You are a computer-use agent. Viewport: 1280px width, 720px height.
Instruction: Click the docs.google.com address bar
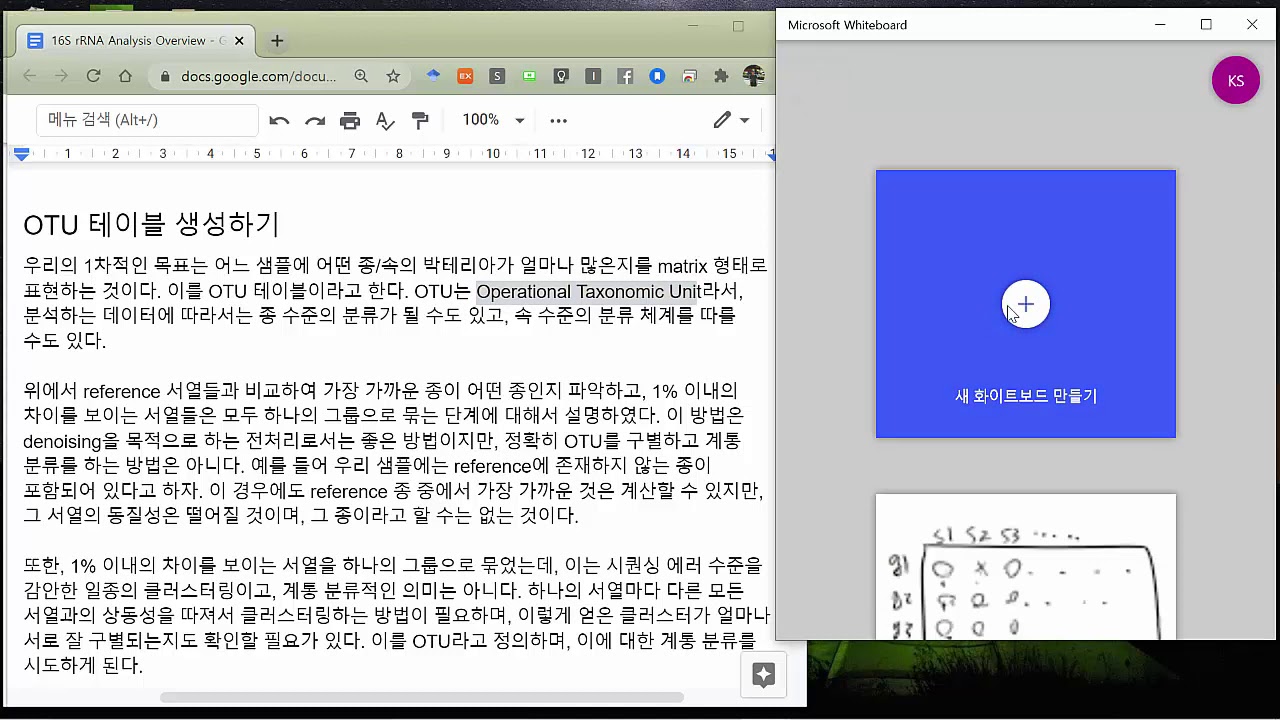258,76
